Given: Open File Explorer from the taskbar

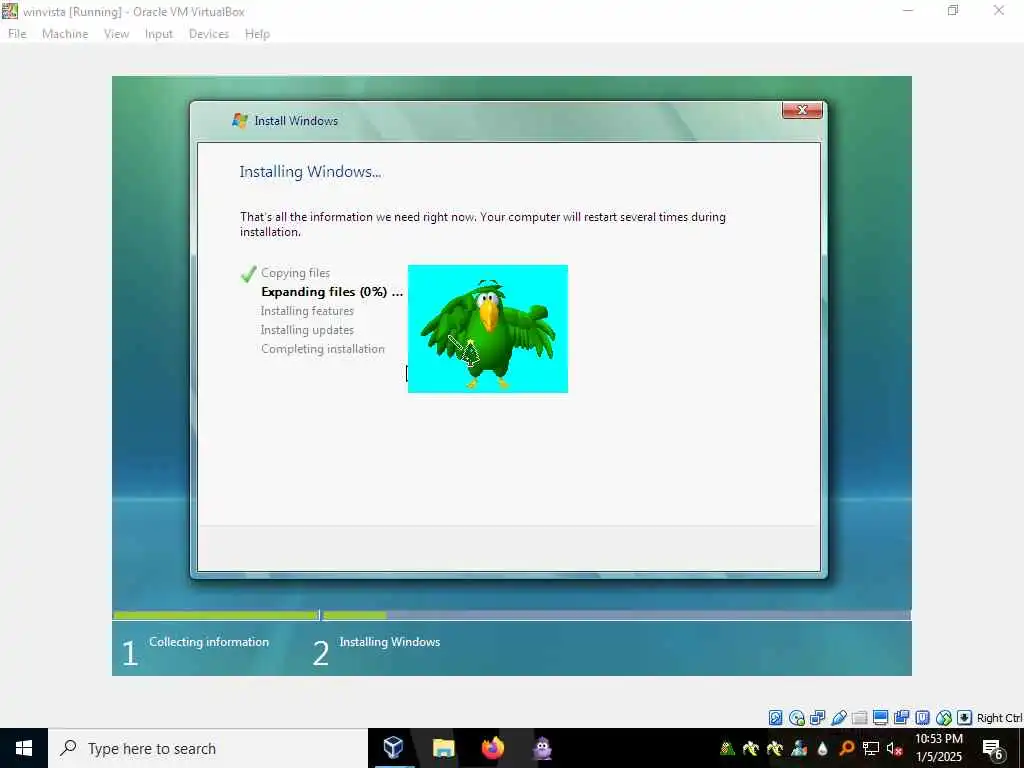Looking at the screenshot, I should [443, 748].
